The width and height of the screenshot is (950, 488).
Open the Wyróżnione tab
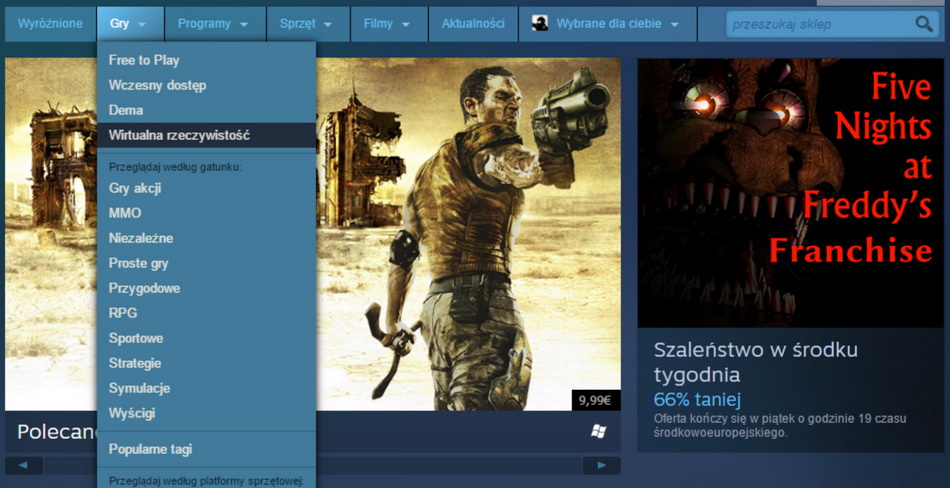pos(50,24)
